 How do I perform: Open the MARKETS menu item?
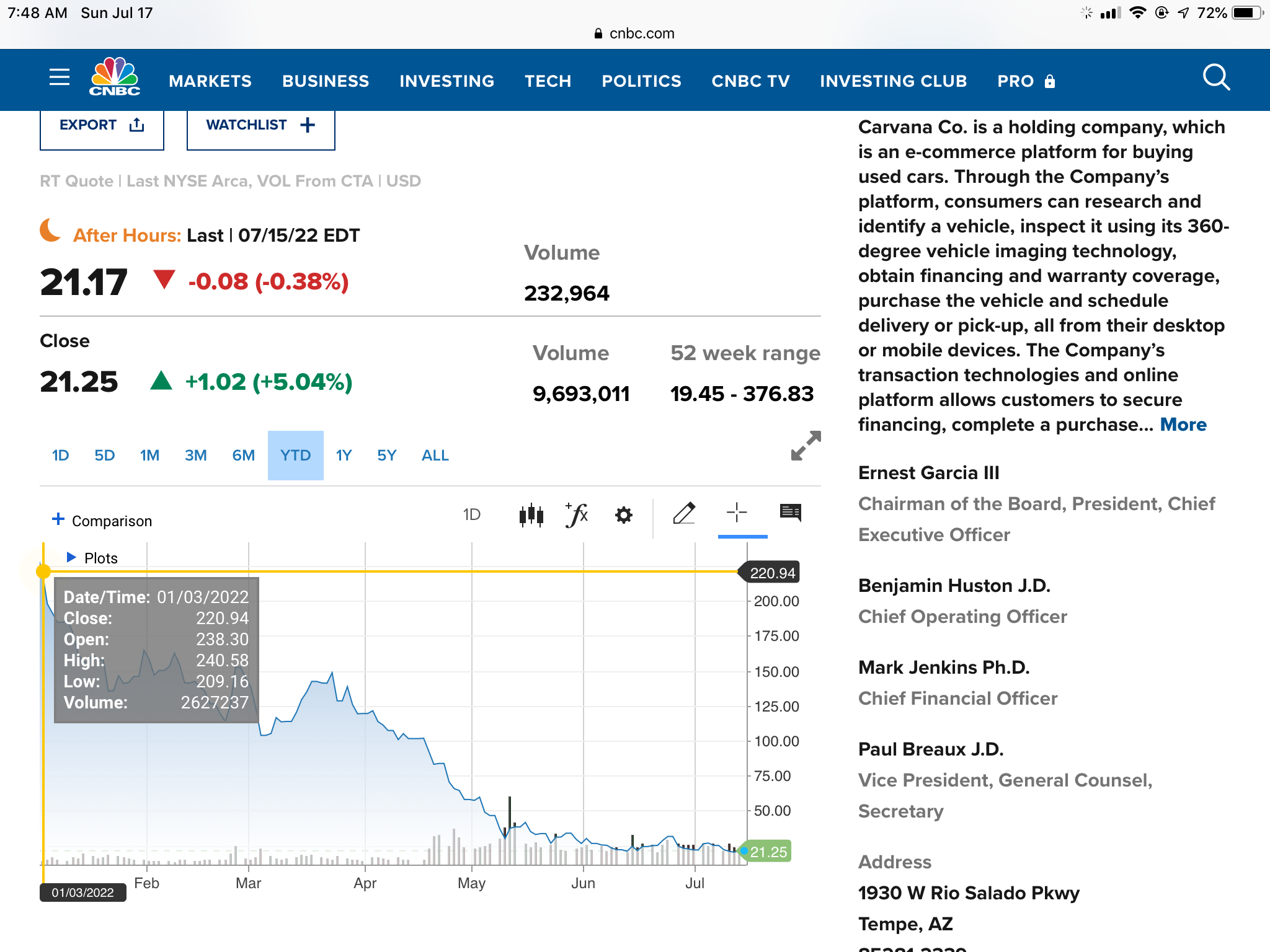(x=210, y=81)
